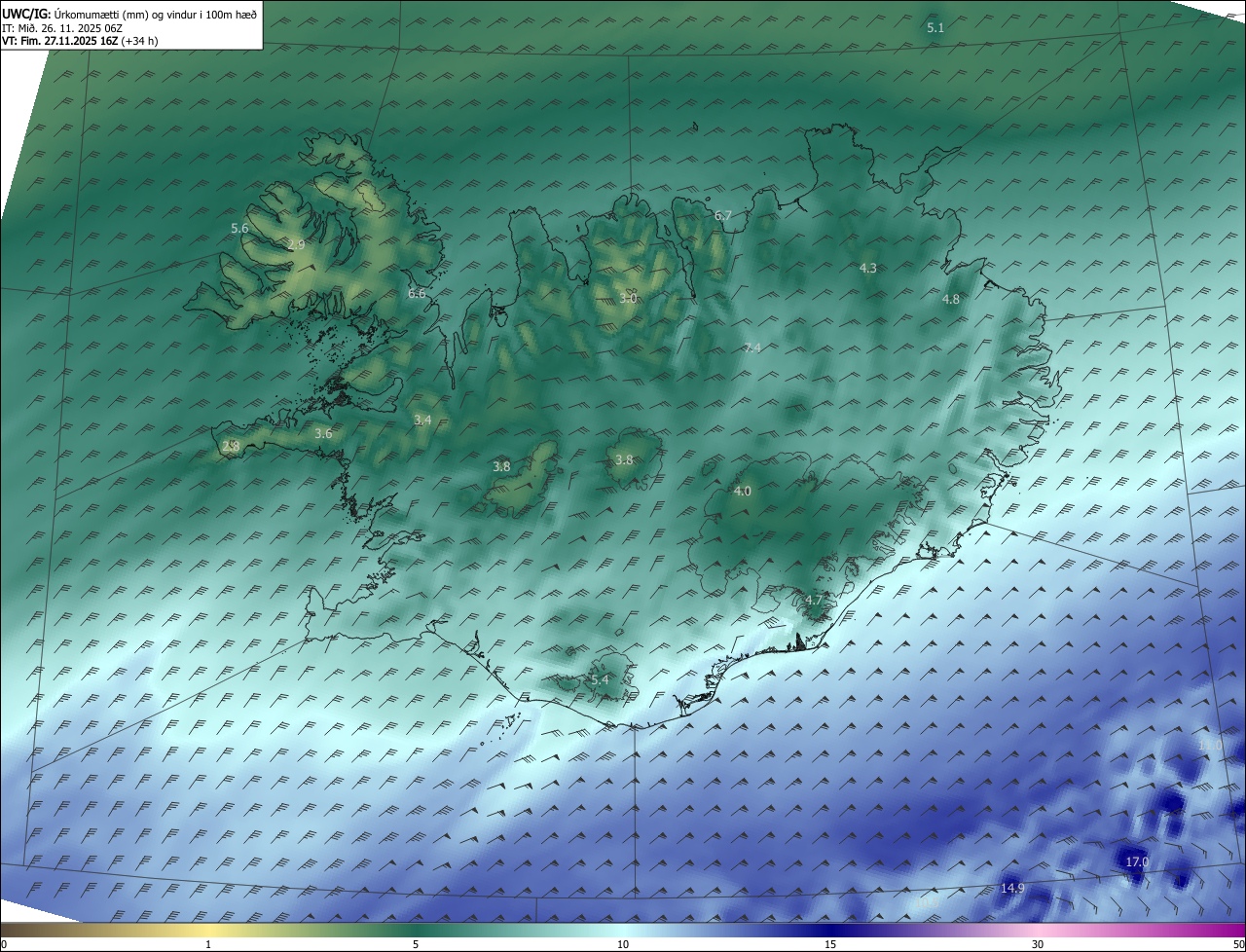
Task: Click the colorbar tick label 30
Action: (x=1038, y=944)
